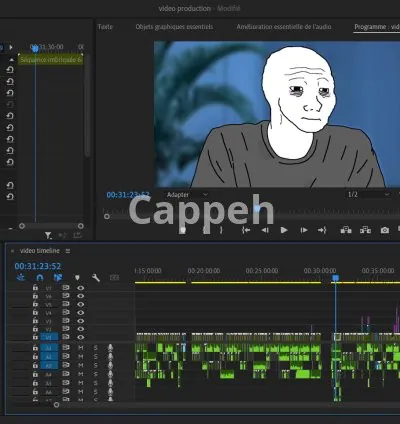Screen dimensions: 400x424
Task: Open the video timeline panel menu
Action: pos(68,251)
